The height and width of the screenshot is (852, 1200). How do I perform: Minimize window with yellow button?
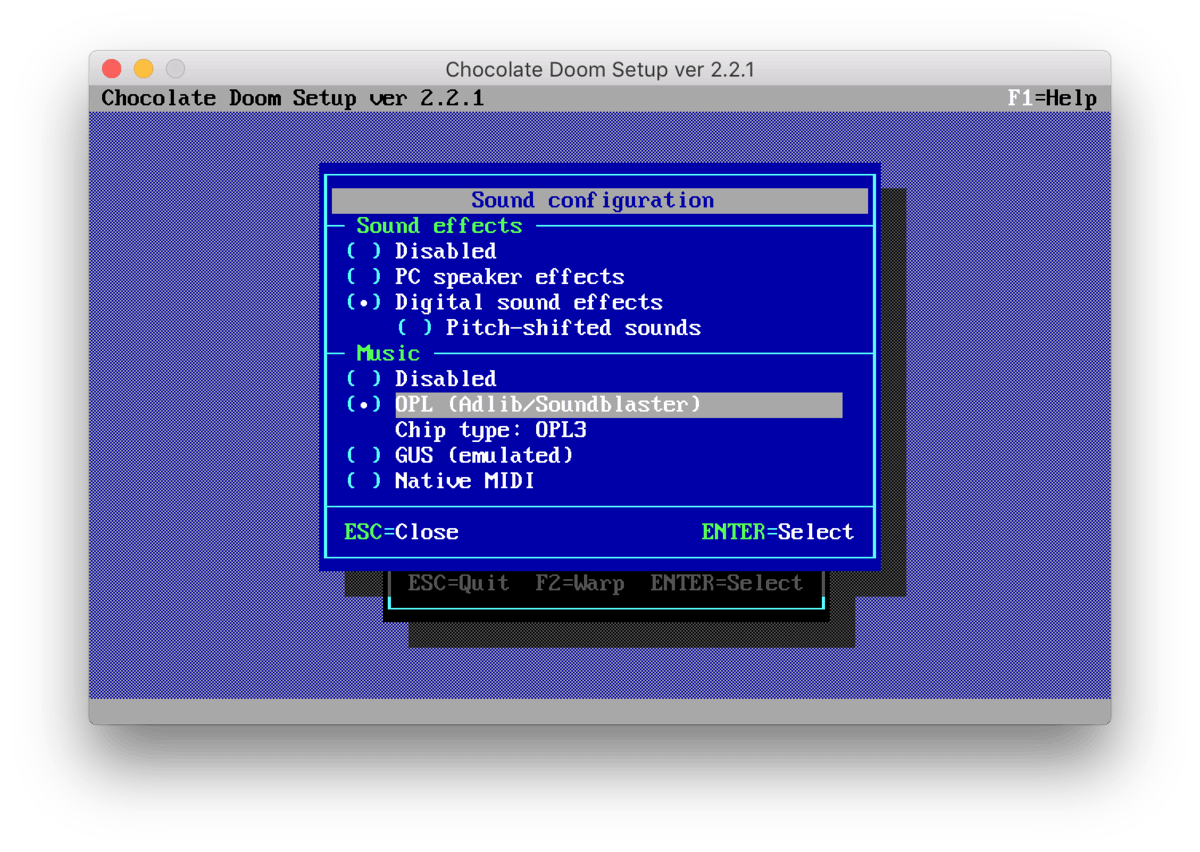tap(144, 69)
